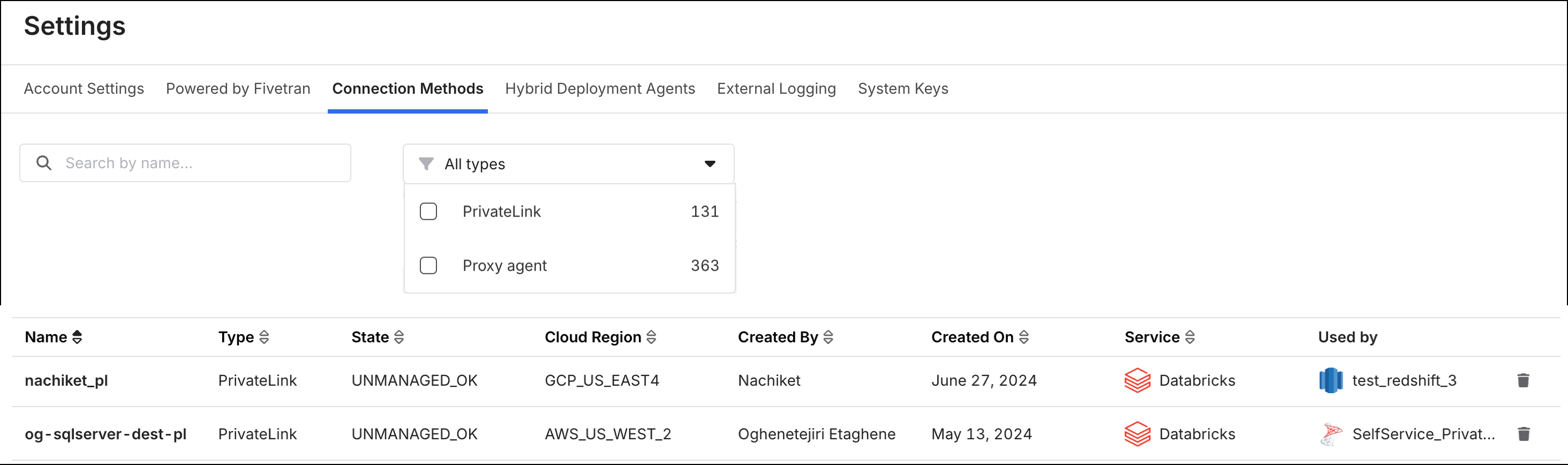This screenshot has height=465, width=1568.
Task: Click the Nachiket creator cell
Action: point(770,380)
